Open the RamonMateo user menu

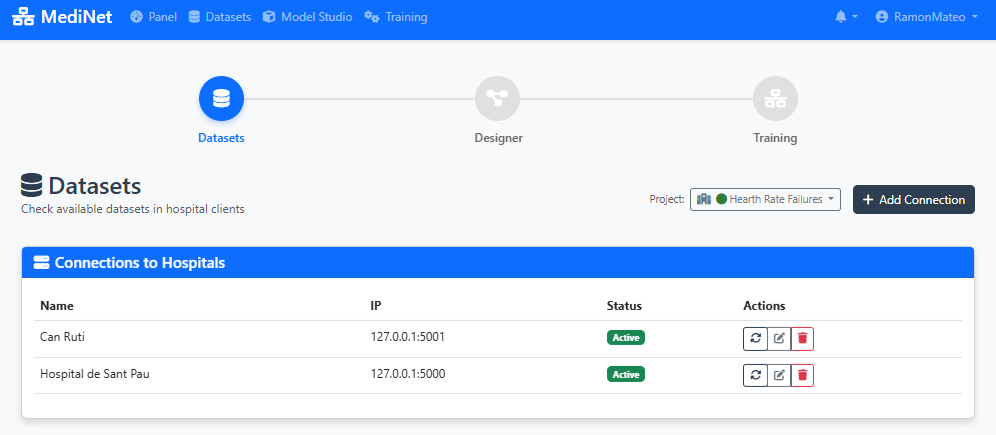[x=926, y=17]
